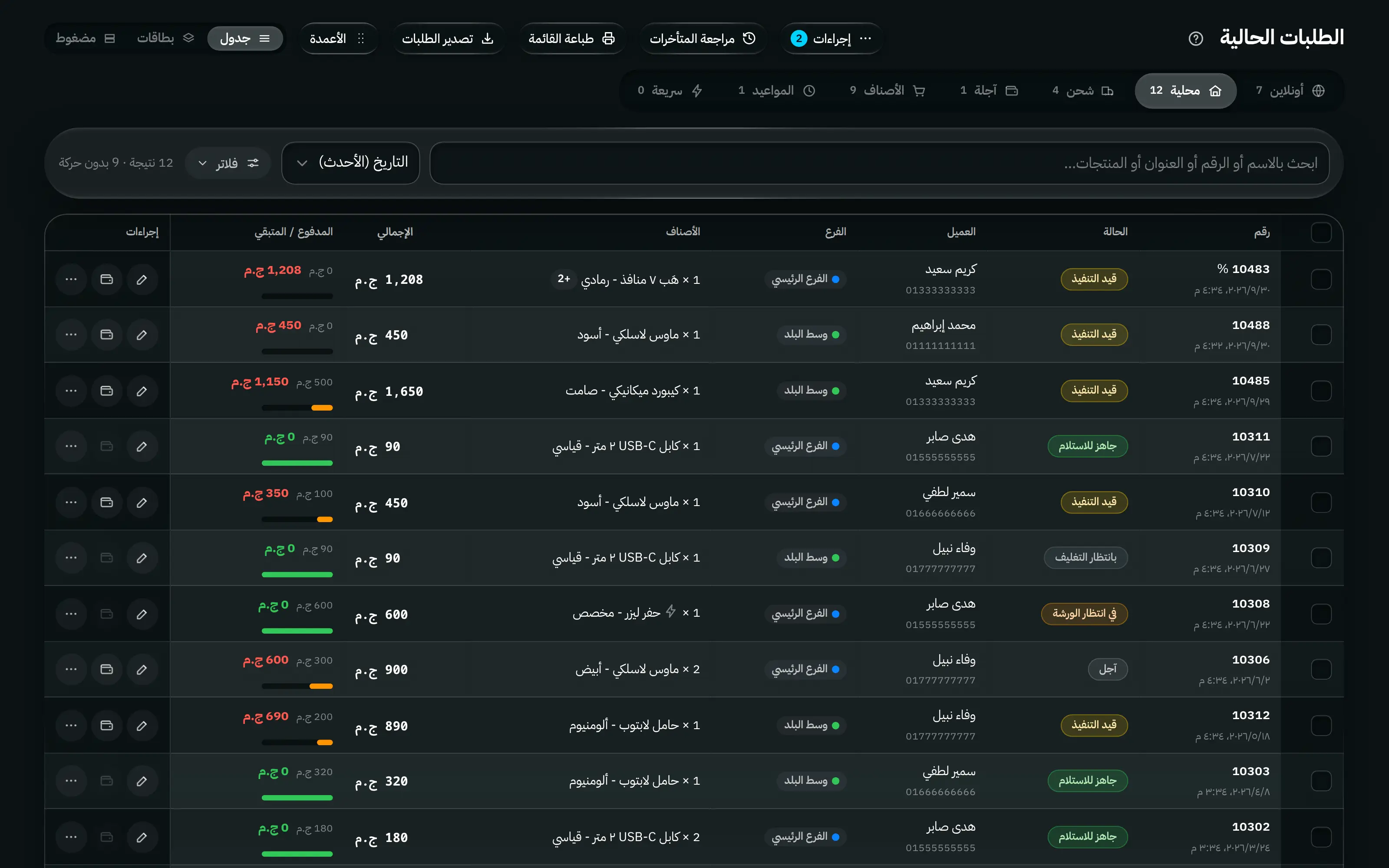The width and height of the screenshot is (1389, 868).
Task: Expand the فلاتر filters dropdown
Action: pos(228,163)
